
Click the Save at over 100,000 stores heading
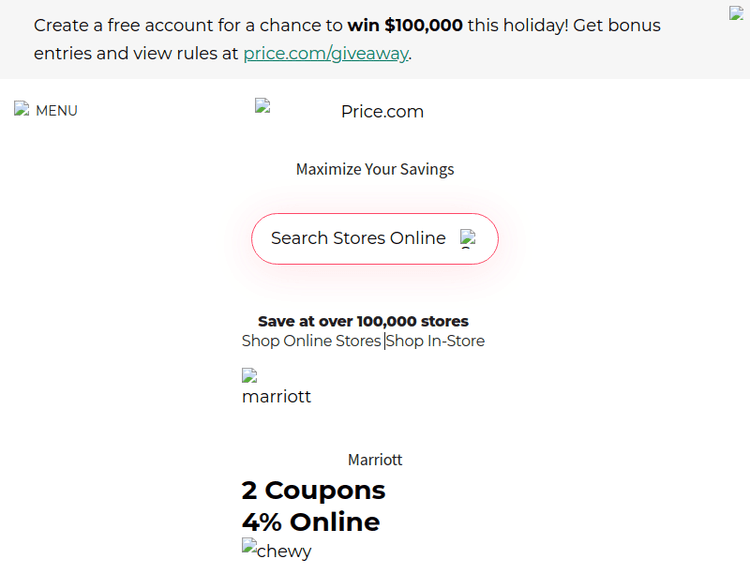tap(363, 321)
